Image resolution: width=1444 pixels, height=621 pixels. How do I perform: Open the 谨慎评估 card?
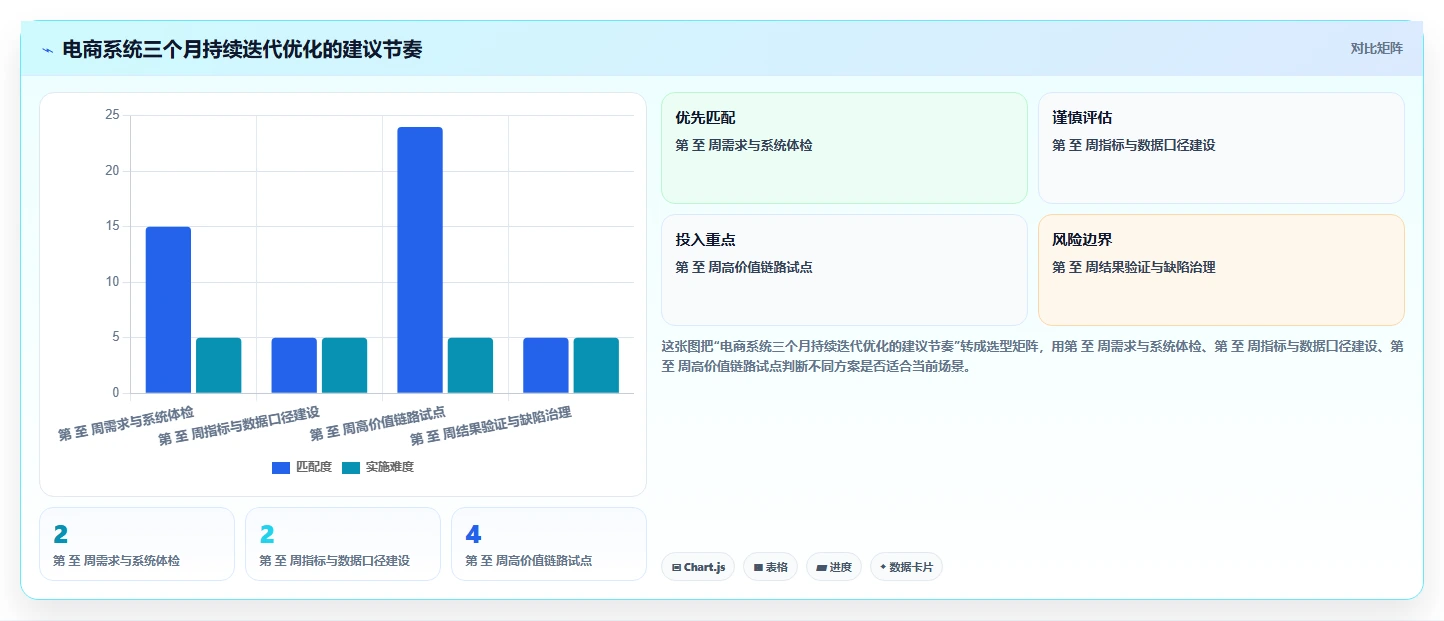pos(1221,148)
